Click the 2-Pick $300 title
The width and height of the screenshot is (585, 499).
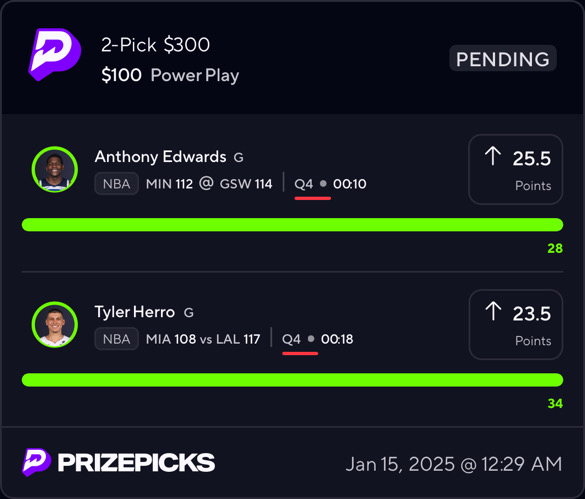point(155,45)
